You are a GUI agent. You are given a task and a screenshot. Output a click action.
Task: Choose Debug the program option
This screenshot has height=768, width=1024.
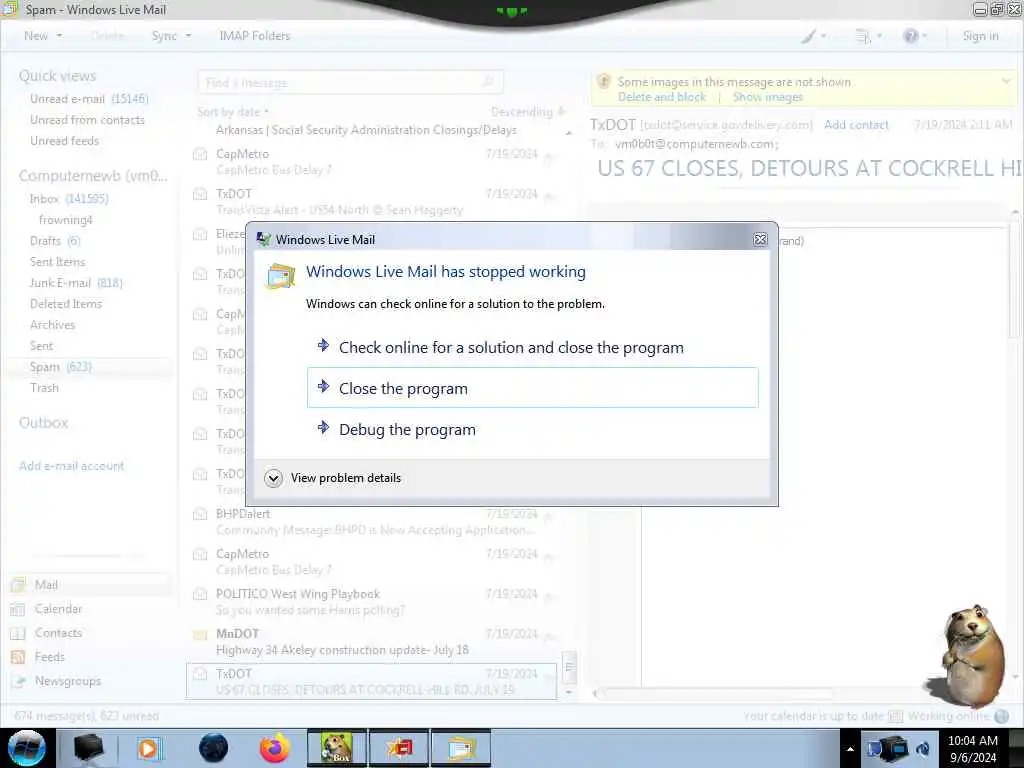(532, 429)
